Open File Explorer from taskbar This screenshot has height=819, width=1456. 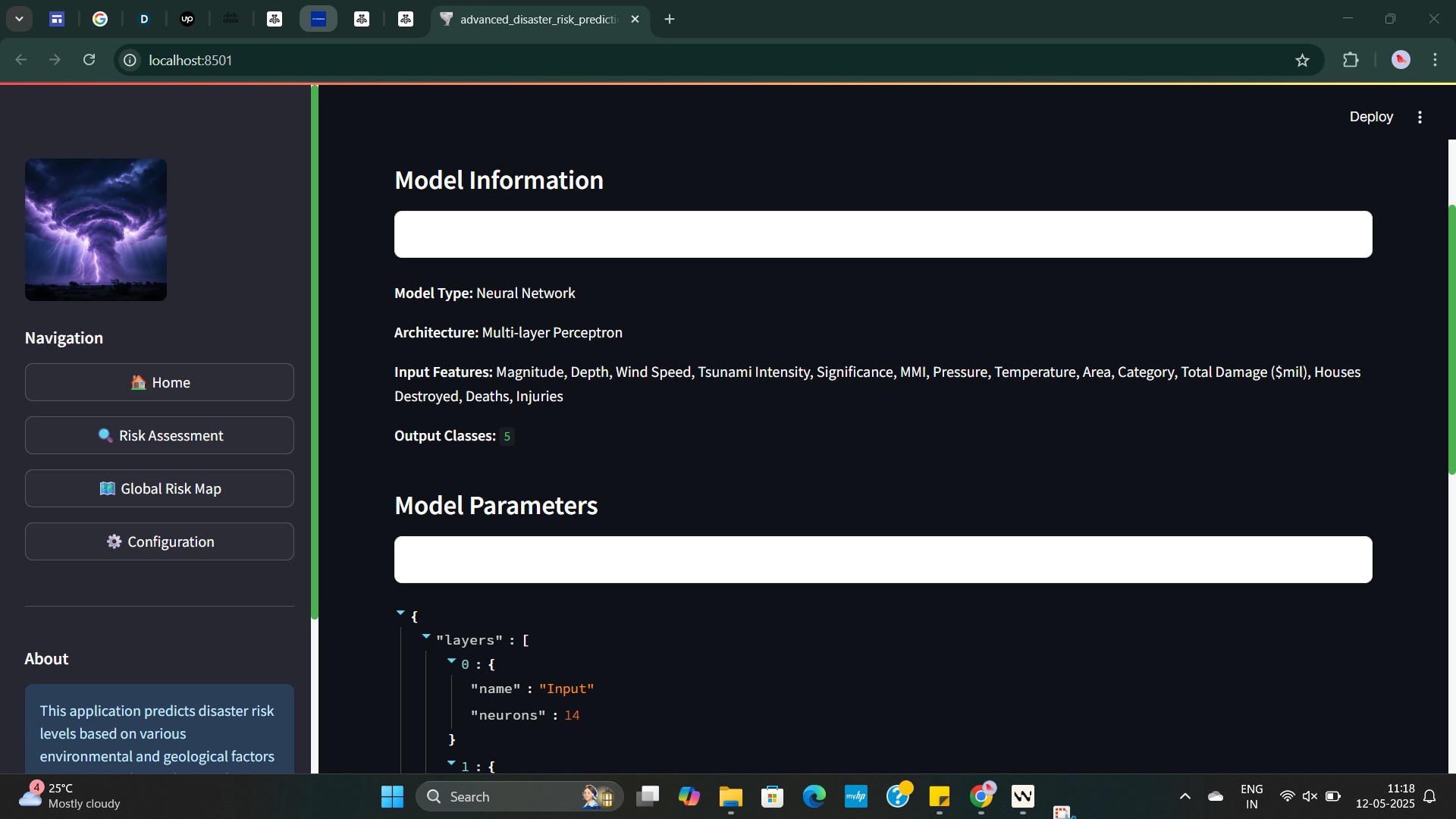tap(730, 797)
